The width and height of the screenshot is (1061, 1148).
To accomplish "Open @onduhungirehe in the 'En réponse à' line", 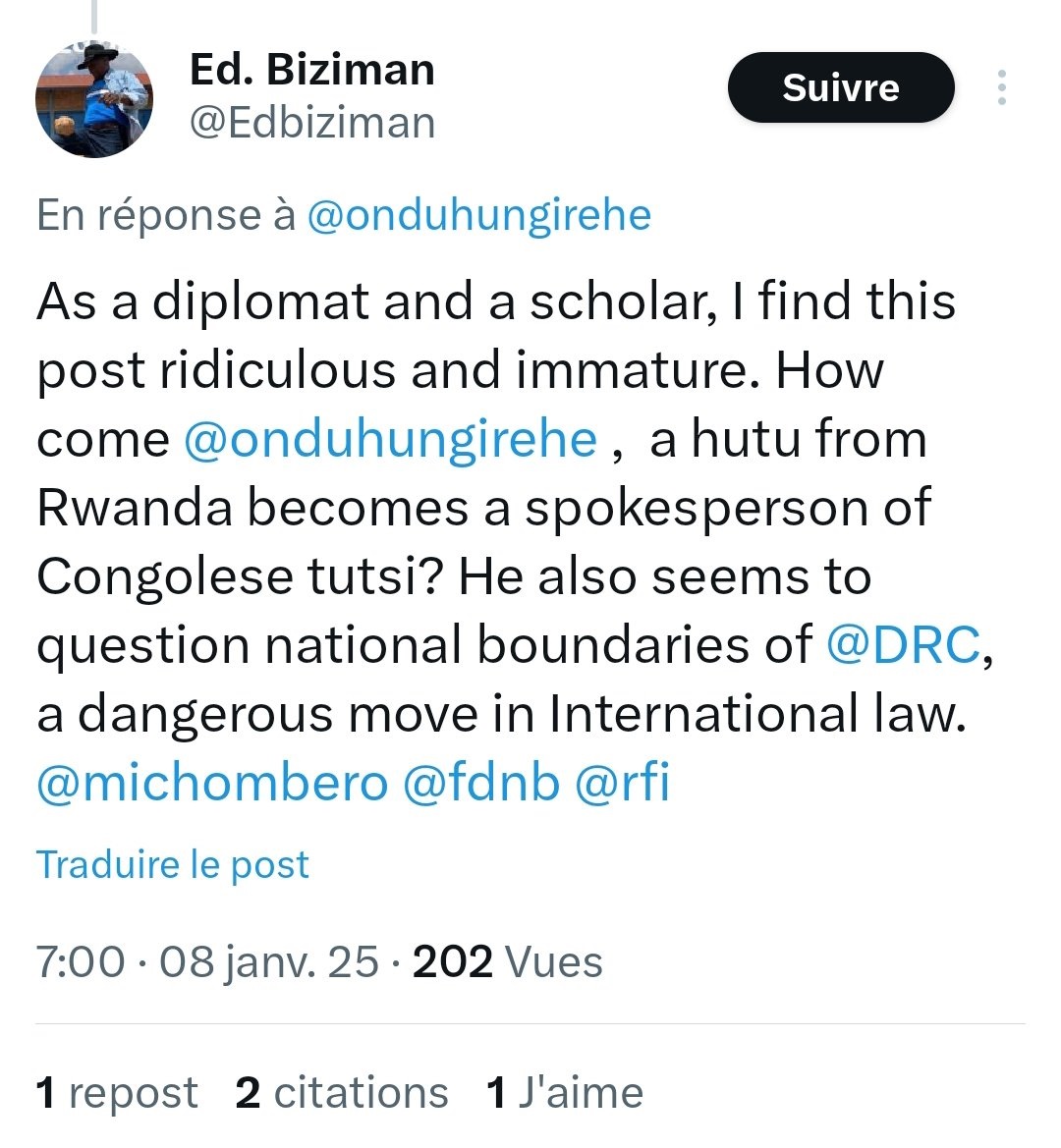I will 478,215.
